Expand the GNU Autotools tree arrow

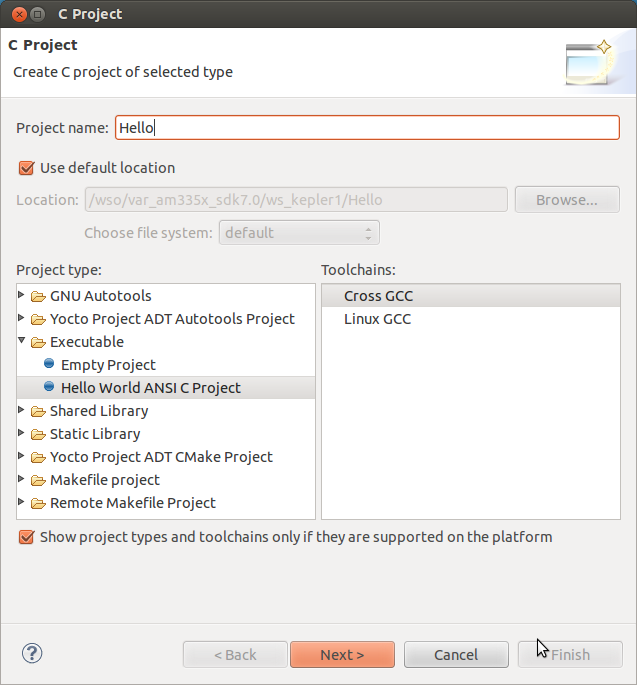[x=23, y=296]
